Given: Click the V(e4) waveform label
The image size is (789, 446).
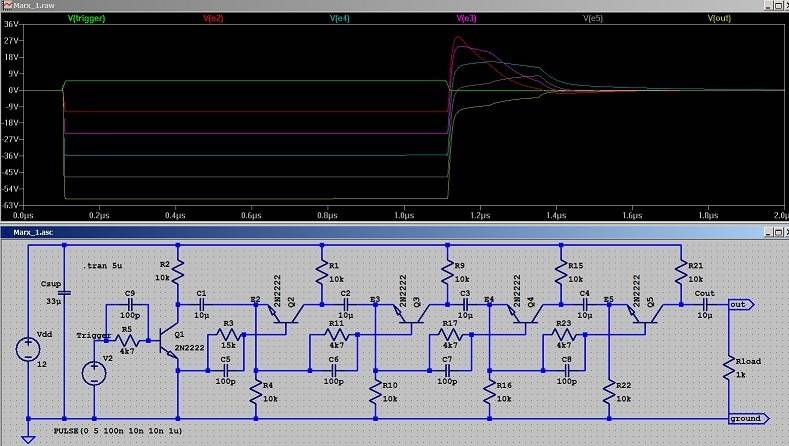Looking at the screenshot, I should [x=338, y=18].
